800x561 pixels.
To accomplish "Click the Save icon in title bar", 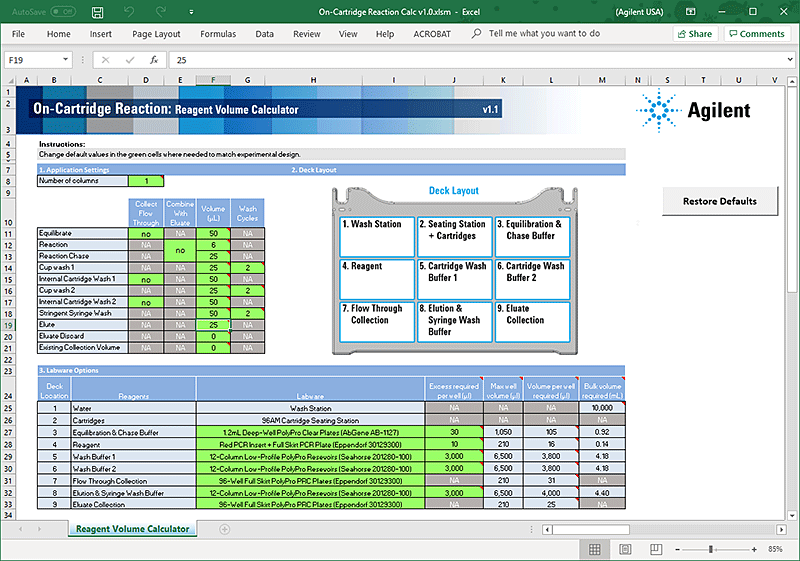I will coord(97,12).
